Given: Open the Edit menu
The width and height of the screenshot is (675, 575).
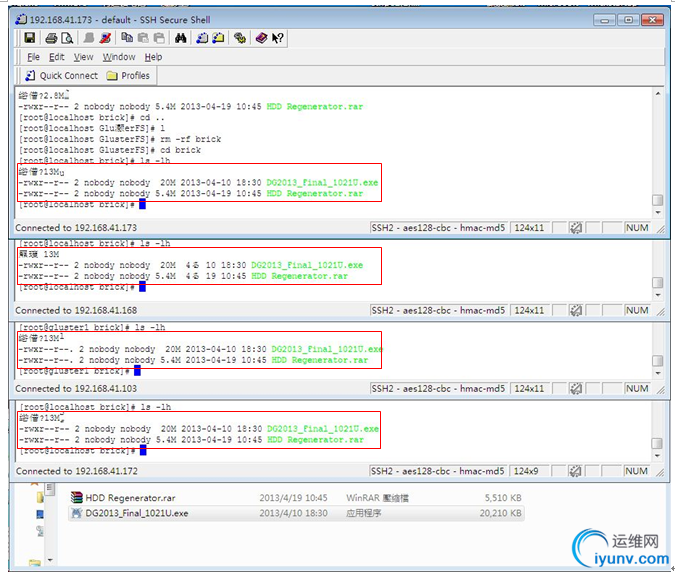Looking at the screenshot, I should (57, 57).
